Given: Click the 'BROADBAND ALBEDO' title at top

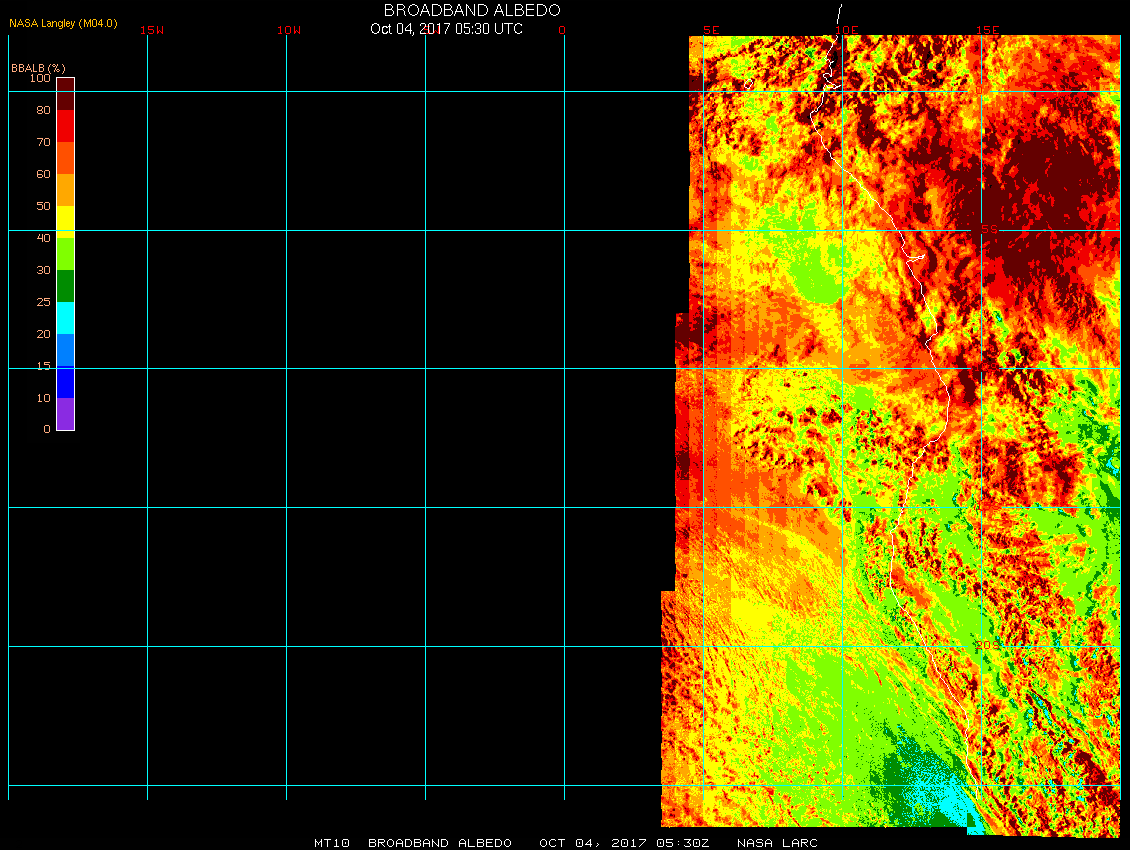Looking at the screenshot, I should pos(472,10).
